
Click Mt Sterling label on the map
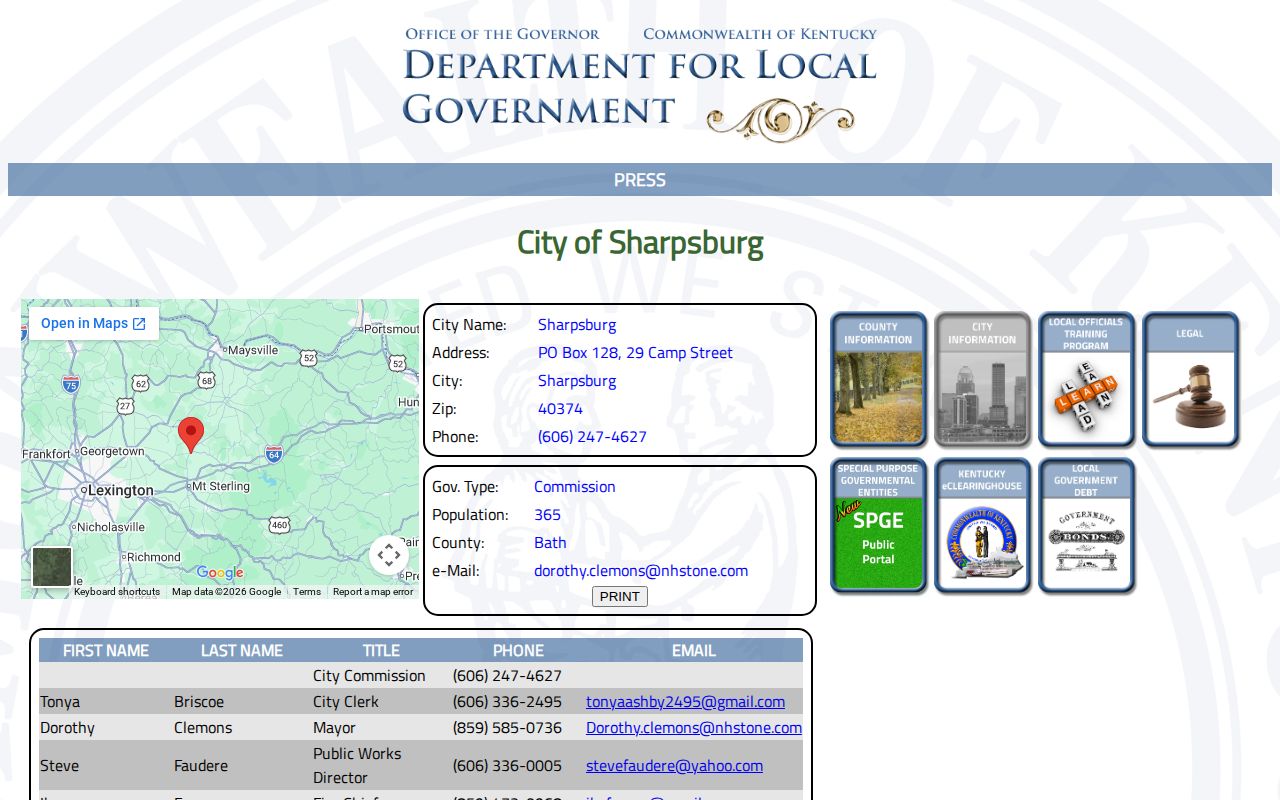click(x=220, y=486)
